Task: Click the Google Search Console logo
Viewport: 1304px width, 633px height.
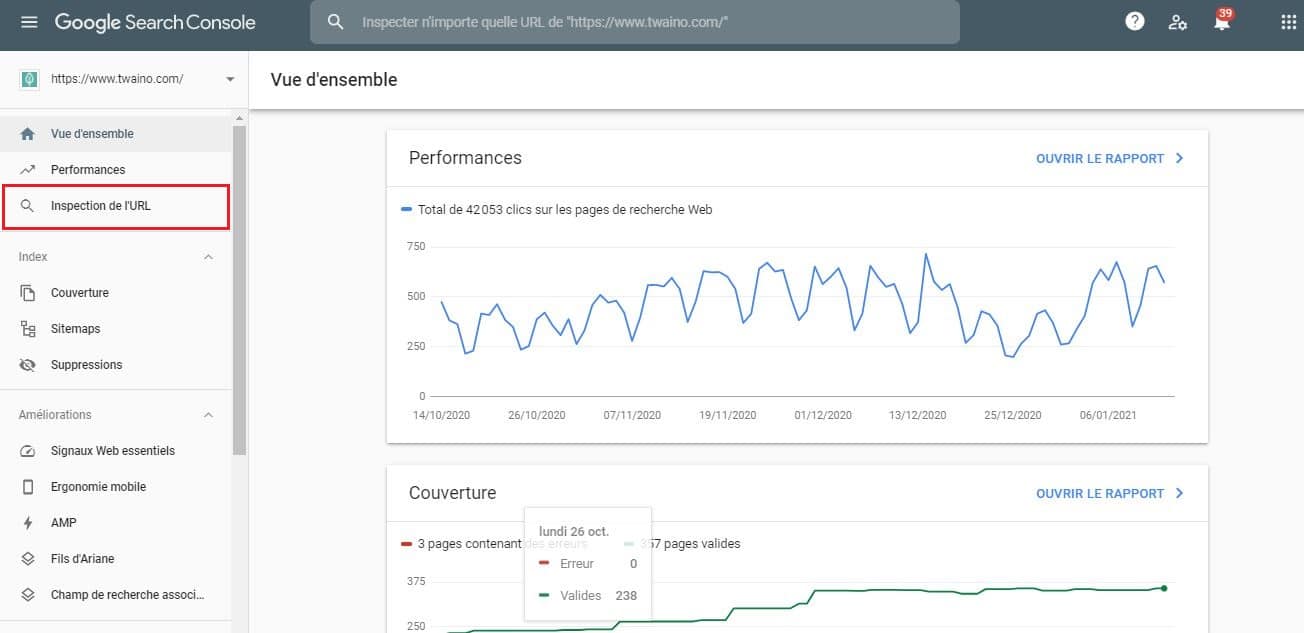Action: [x=155, y=22]
